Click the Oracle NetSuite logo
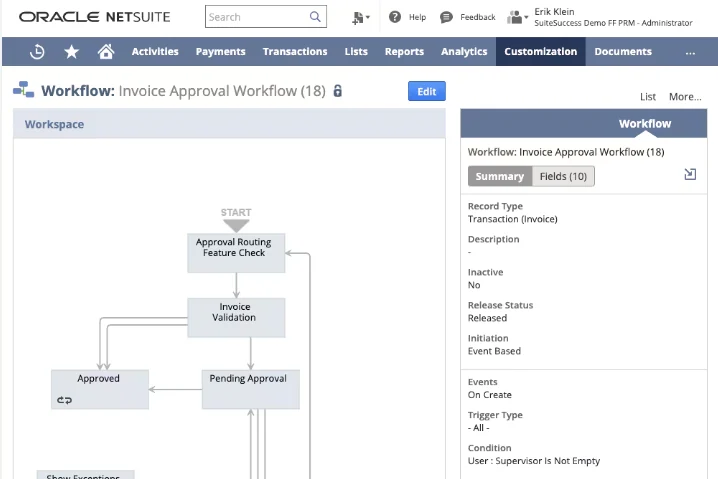 click(x=94, y=17)
